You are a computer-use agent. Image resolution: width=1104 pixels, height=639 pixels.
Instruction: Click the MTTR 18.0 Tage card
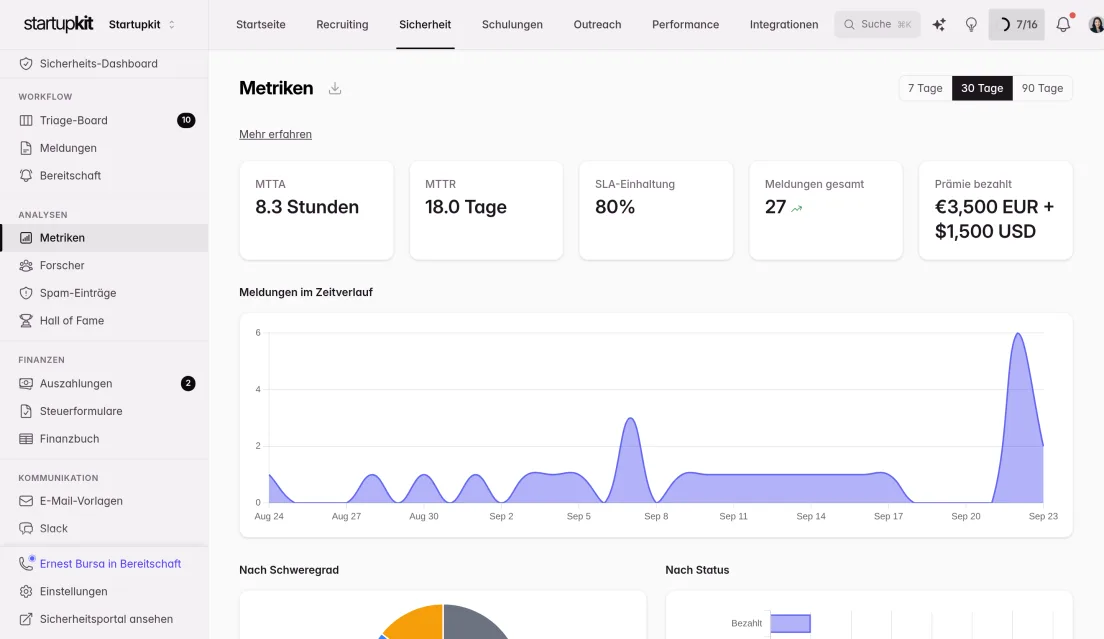click(x=486, y=210)
